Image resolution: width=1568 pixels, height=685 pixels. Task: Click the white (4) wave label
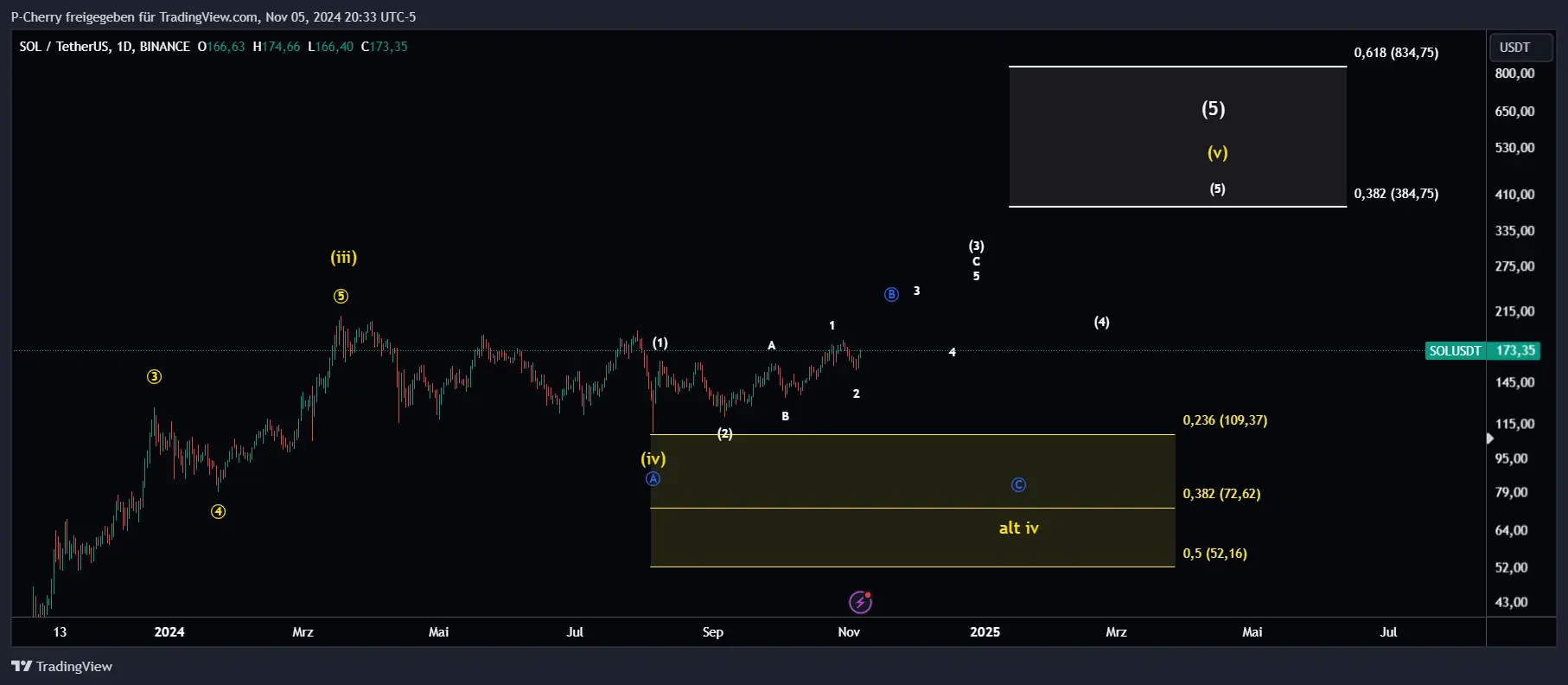pos(1102,323)
